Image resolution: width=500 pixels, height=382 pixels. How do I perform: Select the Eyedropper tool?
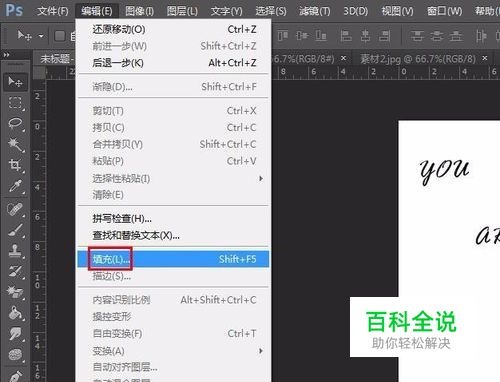[15, 186]
